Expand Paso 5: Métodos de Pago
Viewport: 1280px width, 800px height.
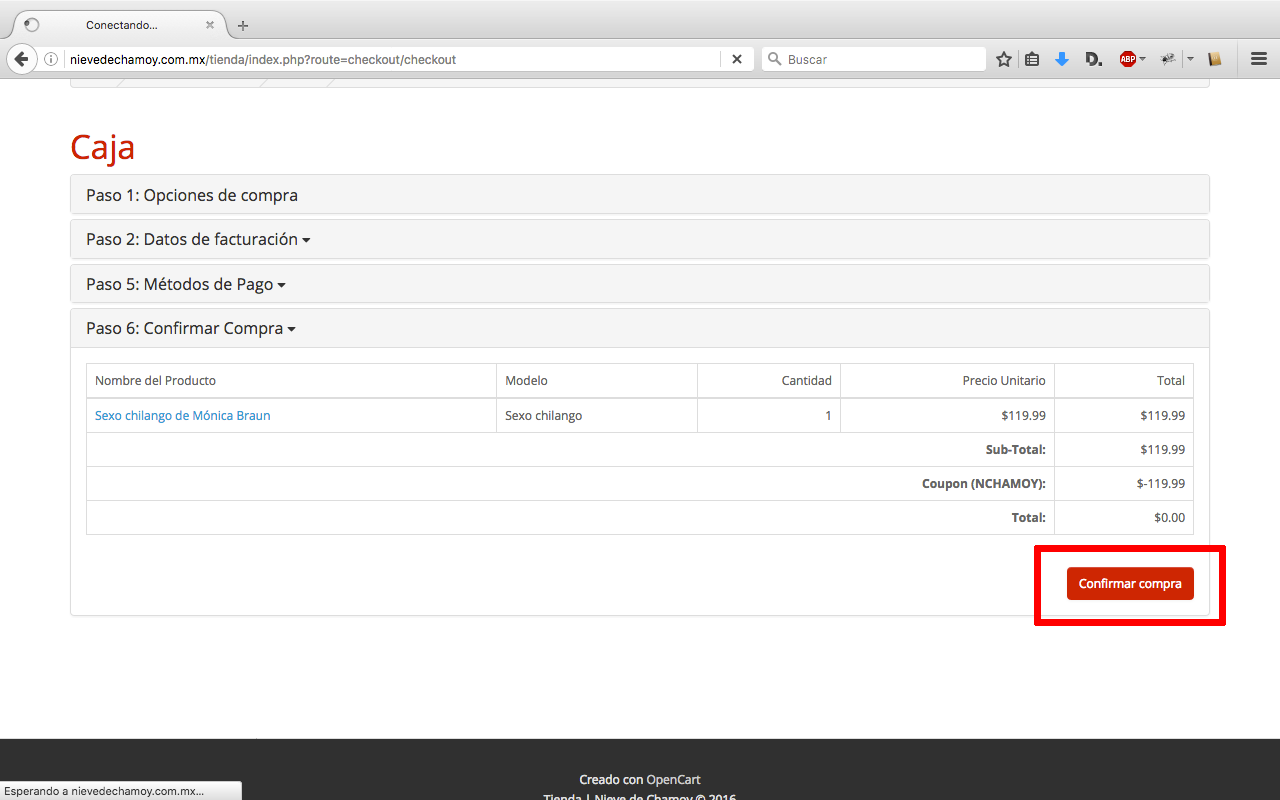point(640,284)
